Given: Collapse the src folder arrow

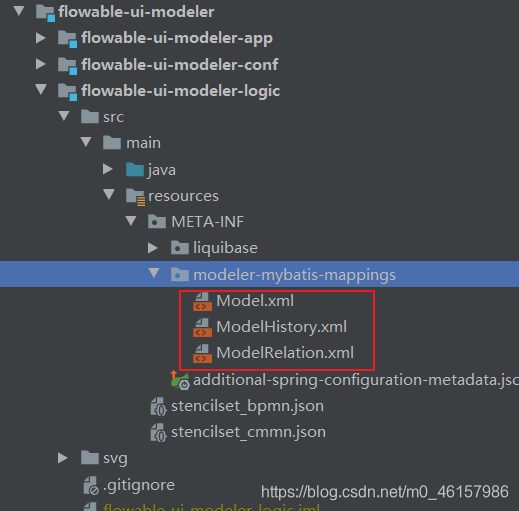Looking at the screenshot, I should pyautogui.click(x=64, y=116).
